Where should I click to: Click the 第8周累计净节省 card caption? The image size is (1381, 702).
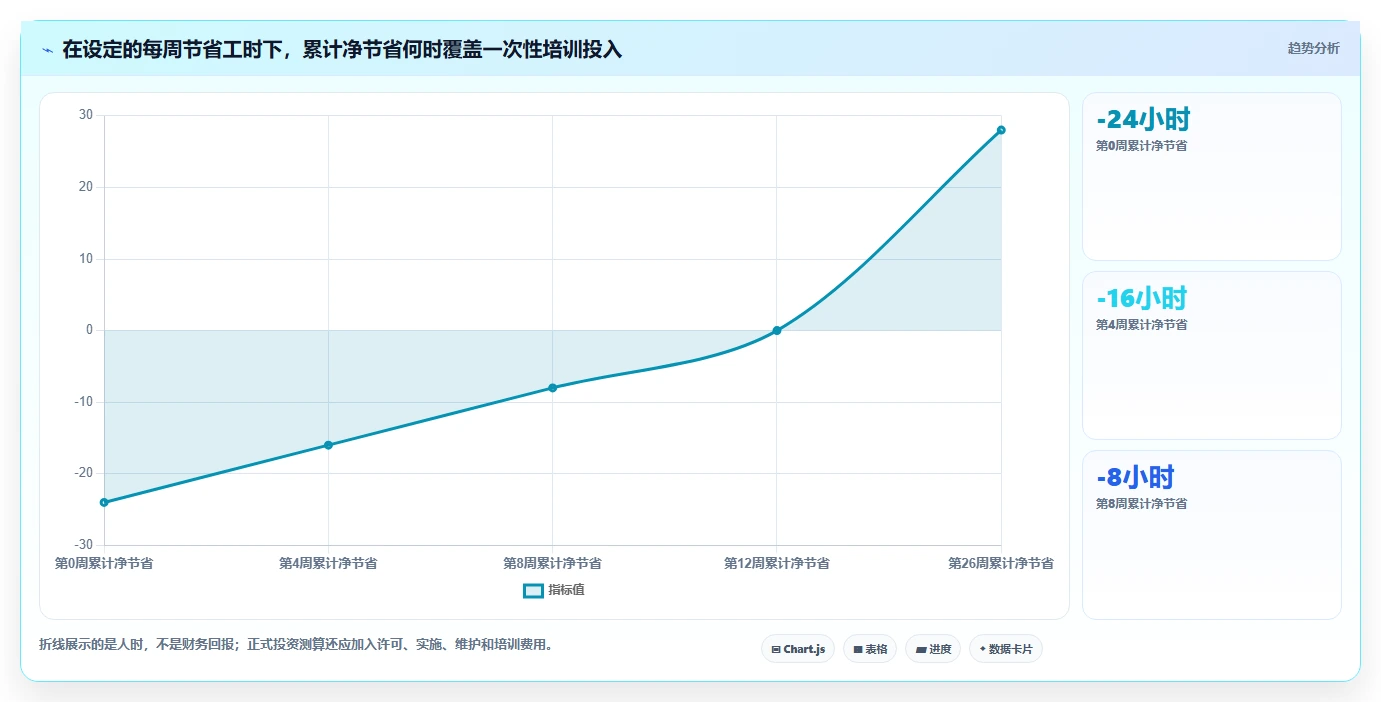tap(1141, 504)
